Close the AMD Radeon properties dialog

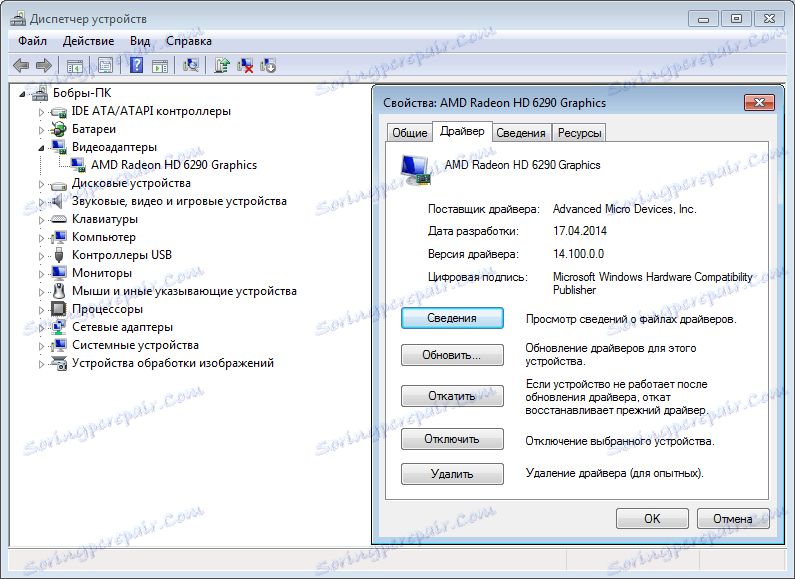[759, 102]
